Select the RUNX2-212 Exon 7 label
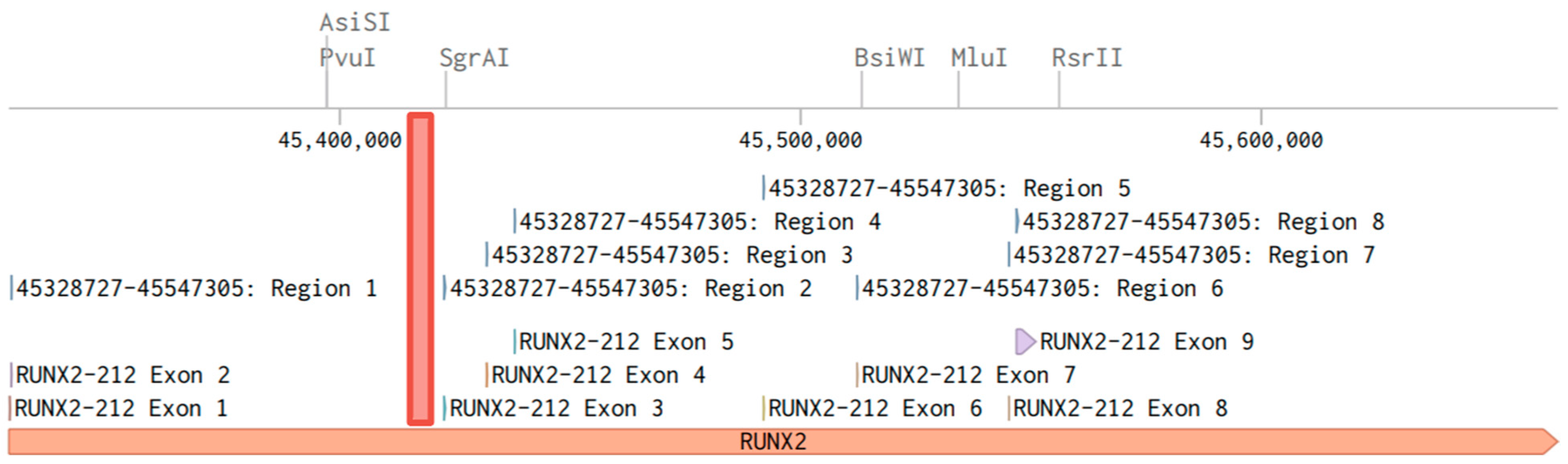Screen dimensions: 1568x464 968,375
